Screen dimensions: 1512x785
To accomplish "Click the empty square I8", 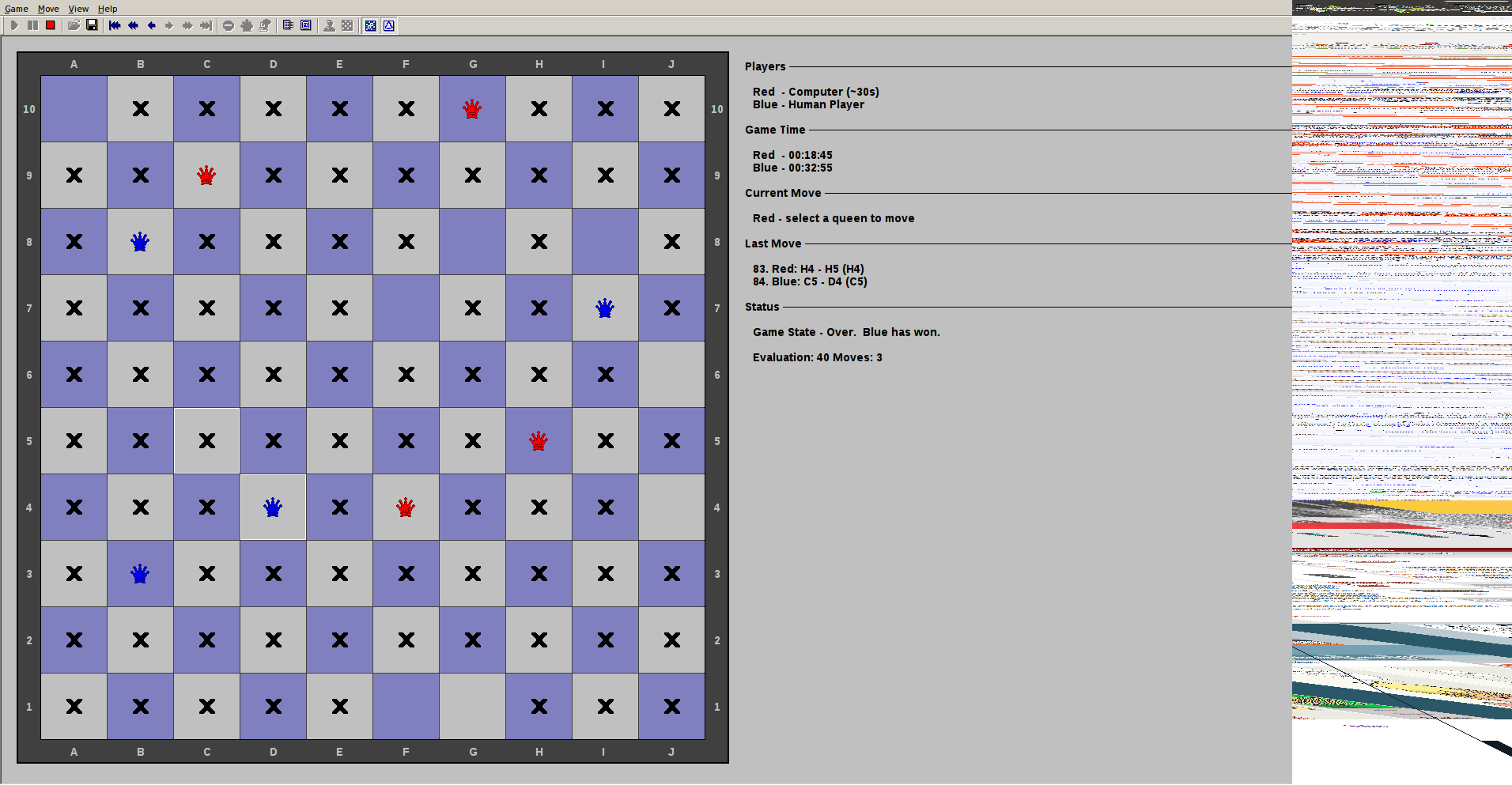I will coord(605,242).
